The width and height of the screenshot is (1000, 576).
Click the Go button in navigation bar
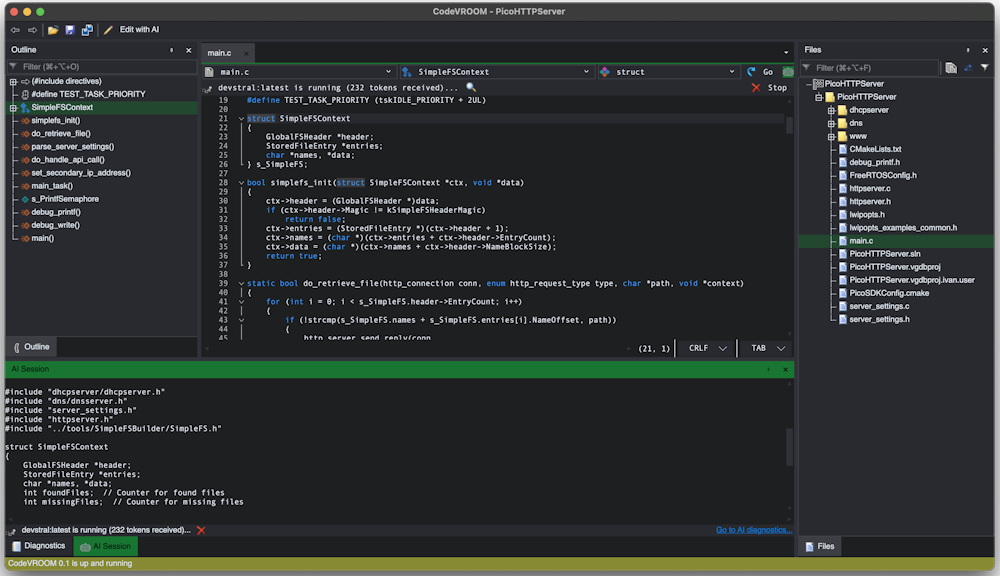[761, 72]
